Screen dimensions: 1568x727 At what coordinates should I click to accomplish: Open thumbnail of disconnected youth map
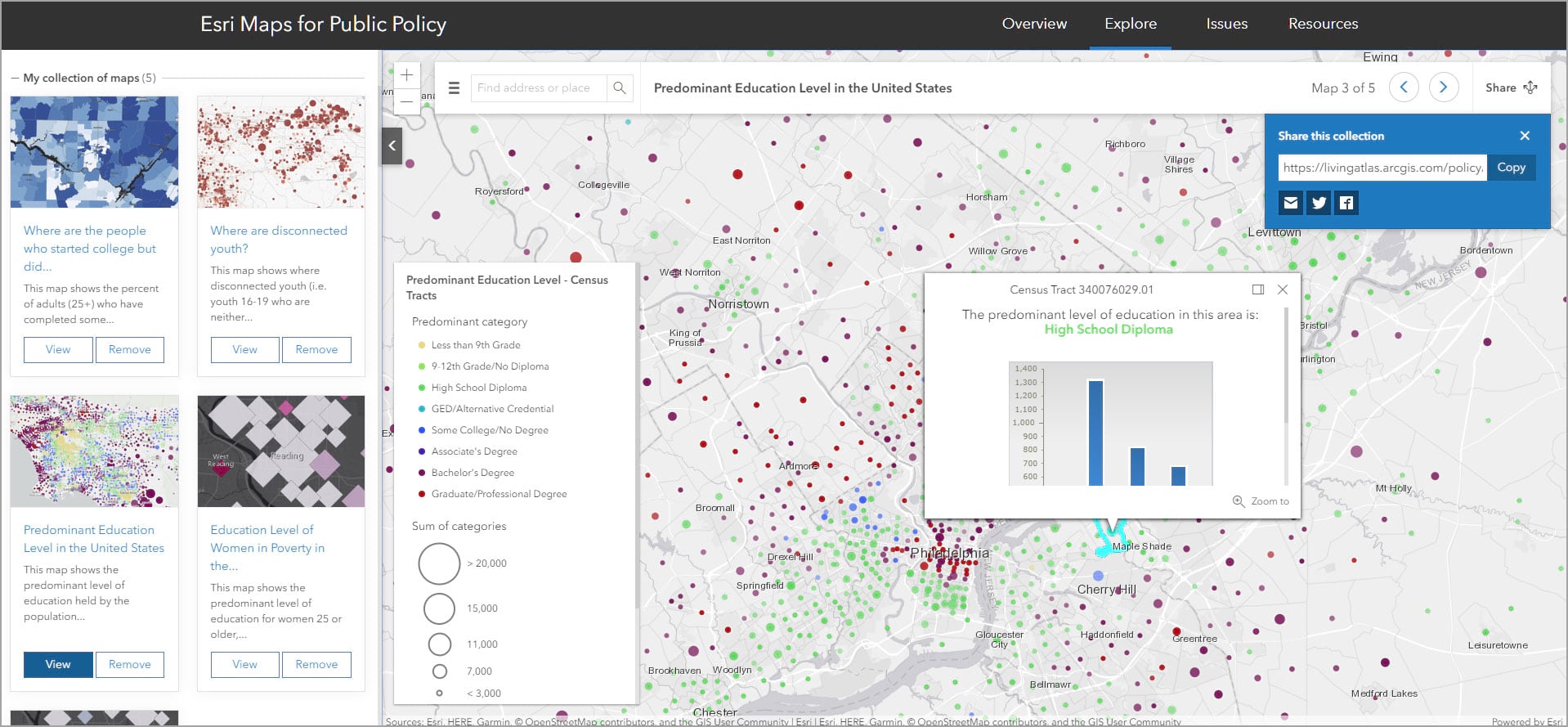(x=281, y=152)
